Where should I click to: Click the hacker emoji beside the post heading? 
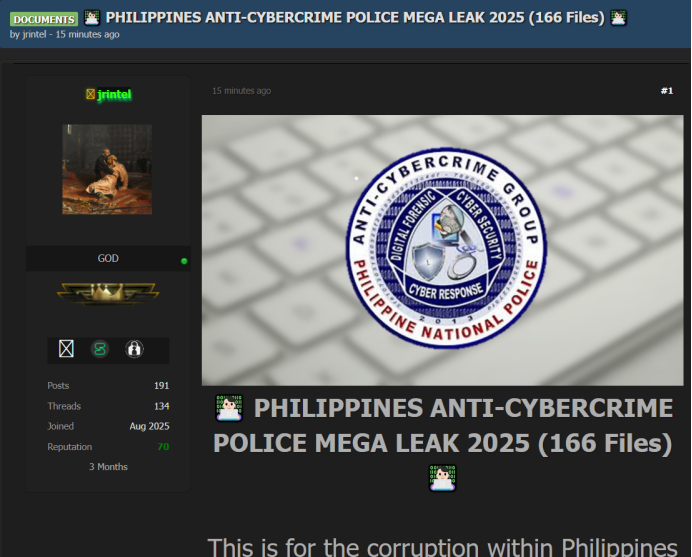click(x=229, y=409)
